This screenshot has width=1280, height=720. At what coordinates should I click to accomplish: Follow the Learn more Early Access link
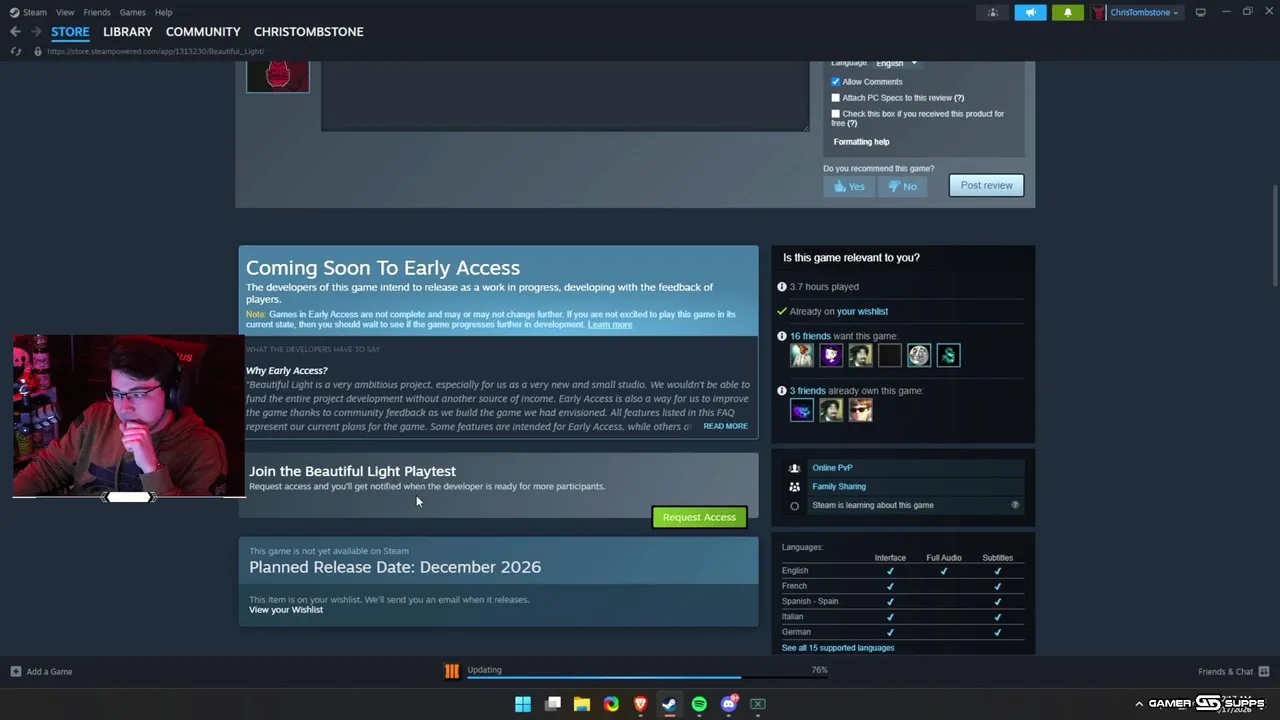click(x=610, y=325)
